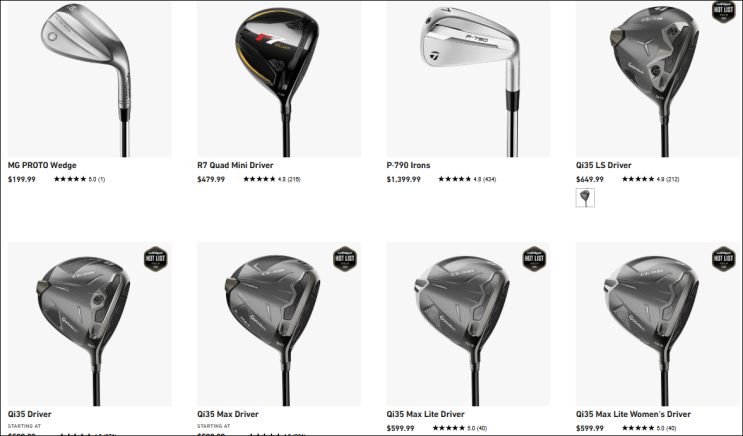
Task: View star rating reviews for R7 Quad Mini Driver
Action: coord(272,179)
